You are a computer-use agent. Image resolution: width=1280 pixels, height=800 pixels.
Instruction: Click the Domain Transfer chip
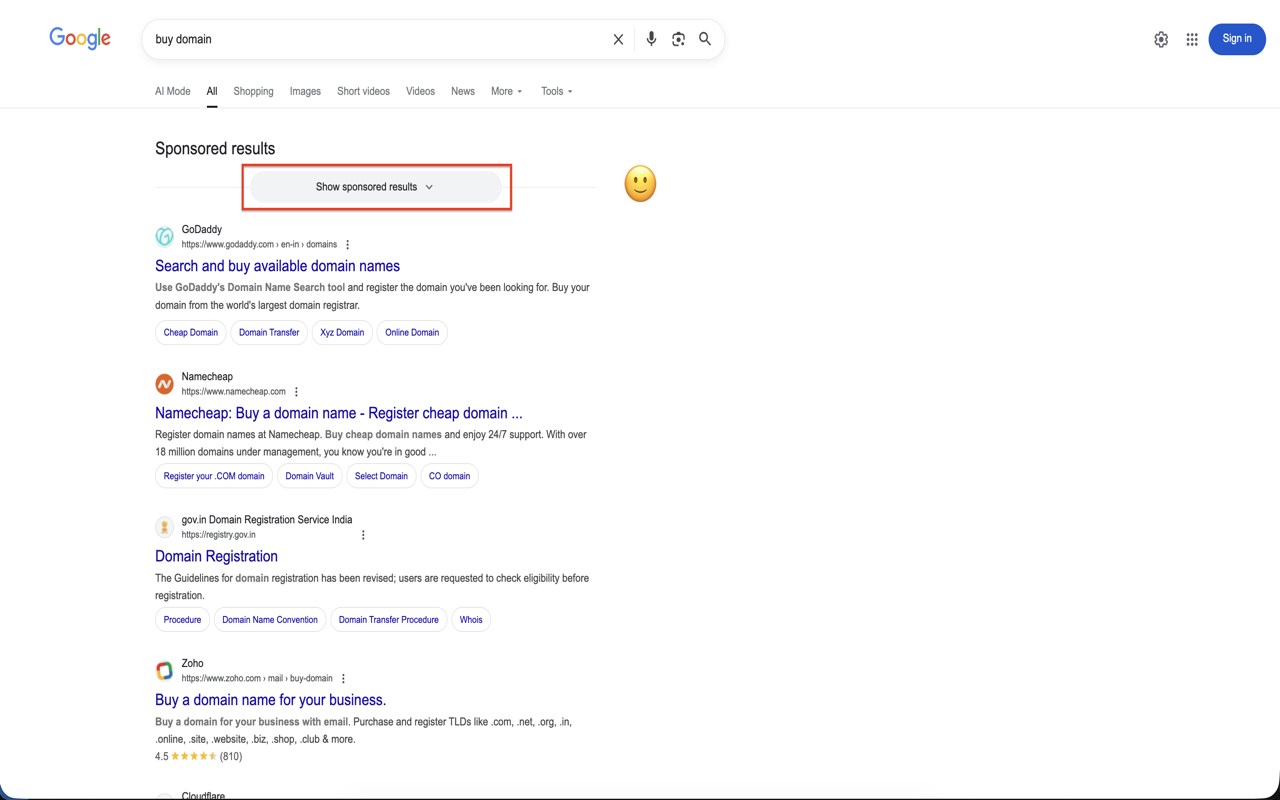pos(269,332)
